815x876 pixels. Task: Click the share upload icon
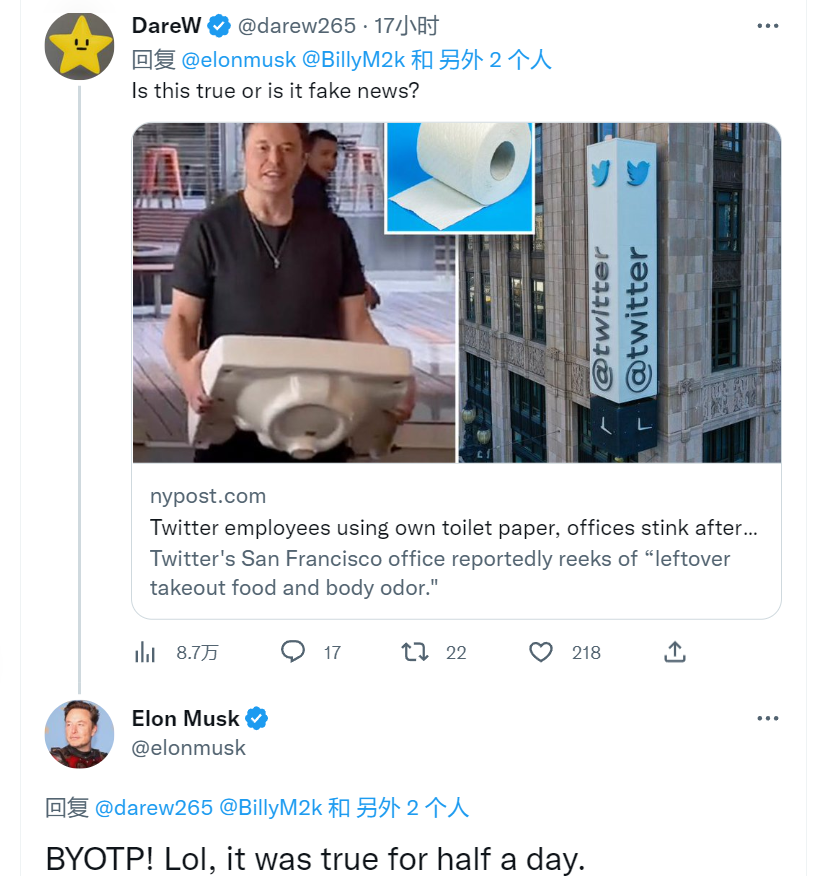click(675, 652)
